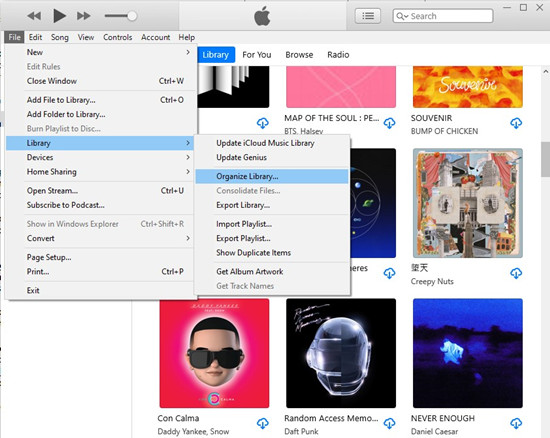The height and width of the screenshot is (438, 550).
Task: Download SOUVENIR album from cloud
Action: [x=516, y=123]
